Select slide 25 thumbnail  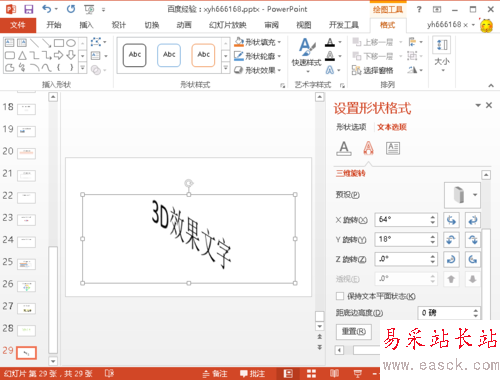[26, 264]
